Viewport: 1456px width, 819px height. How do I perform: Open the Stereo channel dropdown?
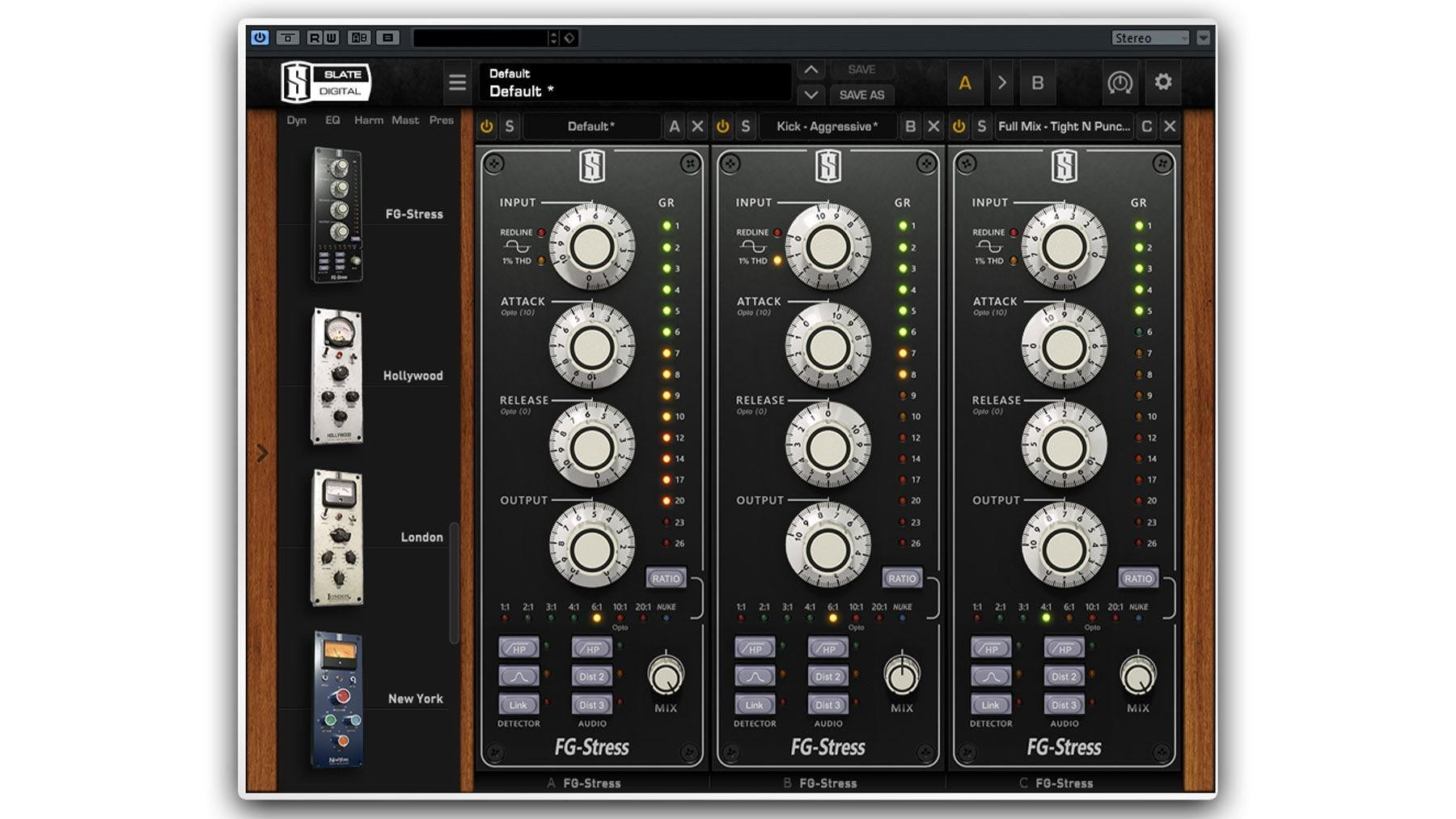coord(1150,37)
